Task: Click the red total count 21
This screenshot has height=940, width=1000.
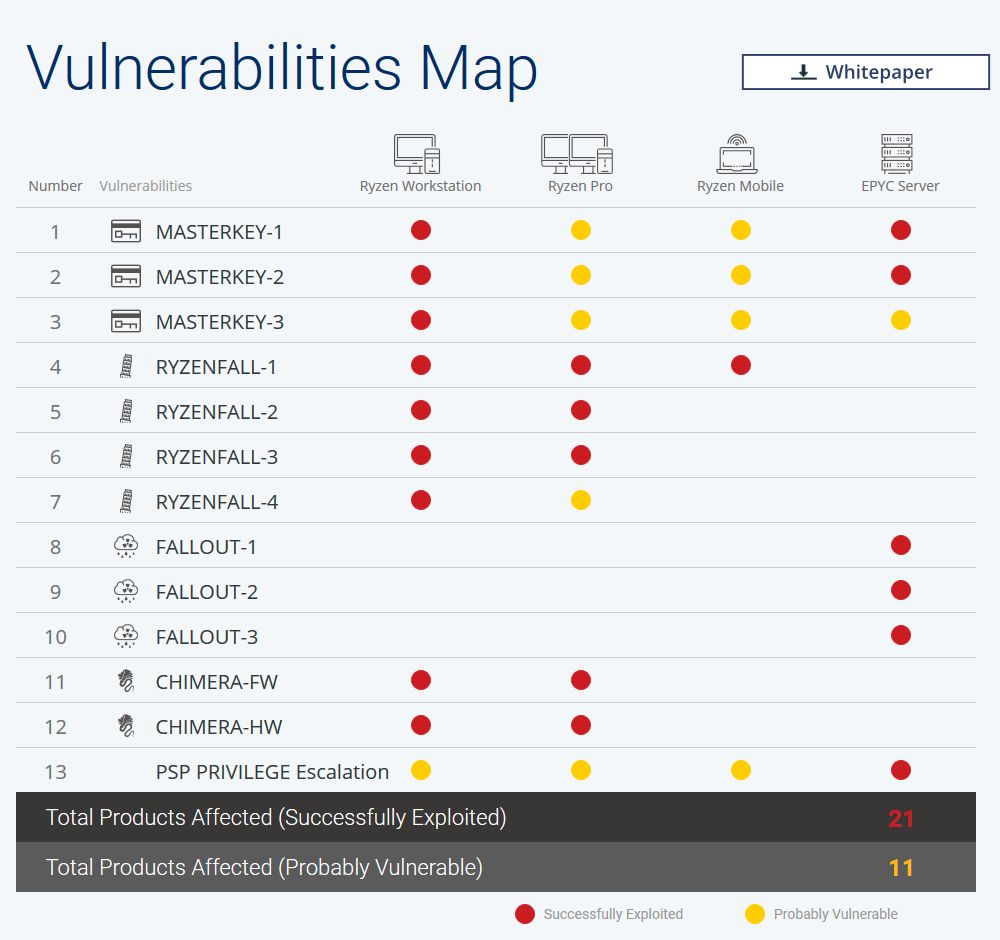Action: tap(901, 819)
